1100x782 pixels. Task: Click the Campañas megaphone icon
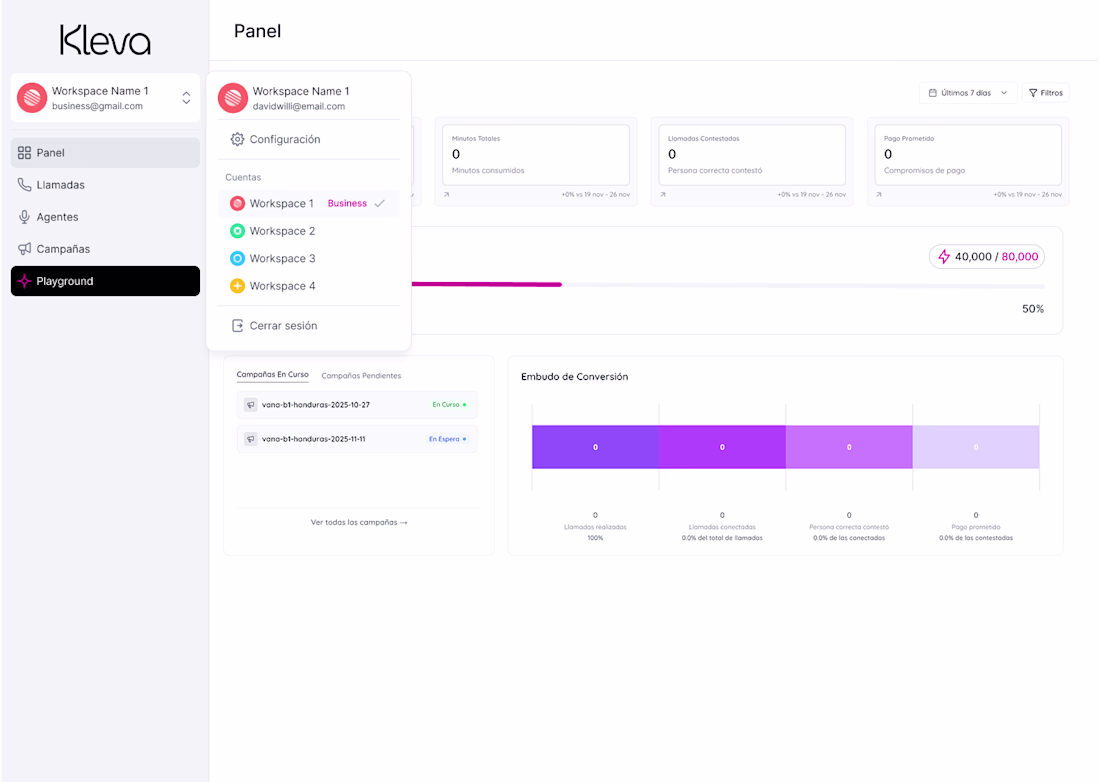(25, 249)
